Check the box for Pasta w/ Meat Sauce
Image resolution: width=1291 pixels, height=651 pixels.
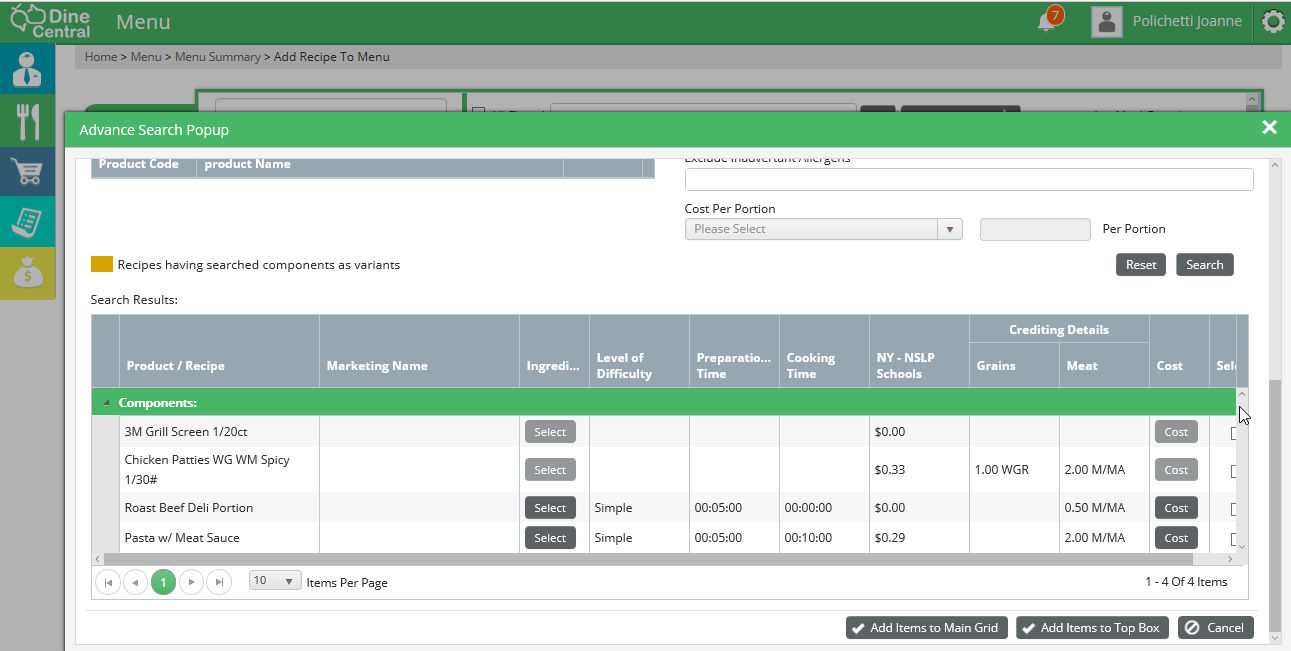tap(1235, 539)
